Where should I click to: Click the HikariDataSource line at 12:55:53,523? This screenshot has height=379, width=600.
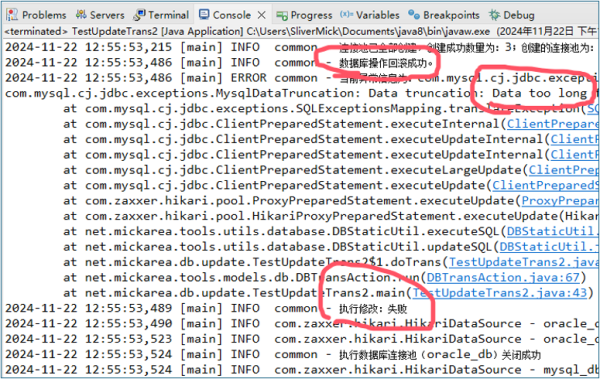[301, 339]
